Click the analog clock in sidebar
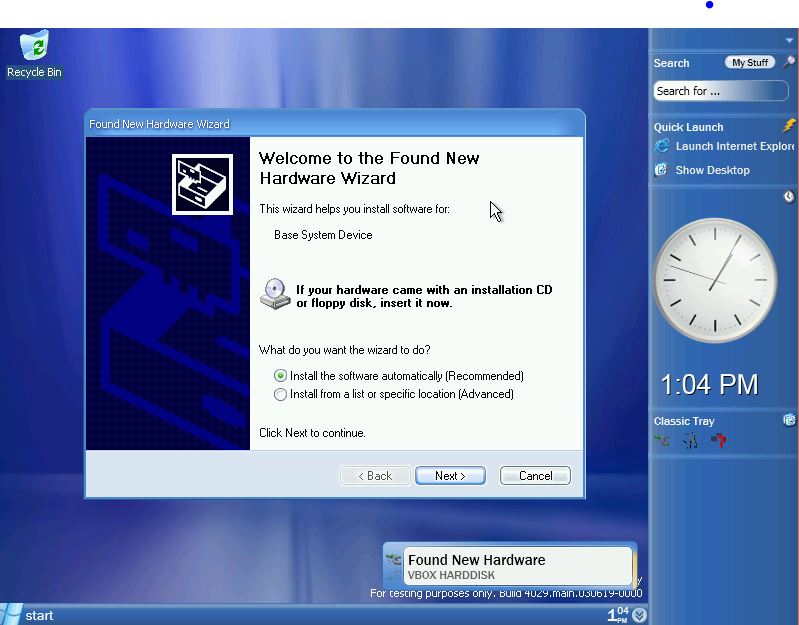 click(715, 280)
